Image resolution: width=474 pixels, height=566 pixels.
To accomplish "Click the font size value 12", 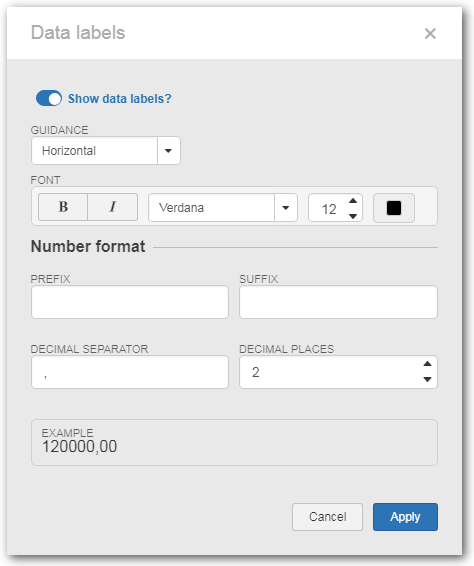I will coord(329,209).
